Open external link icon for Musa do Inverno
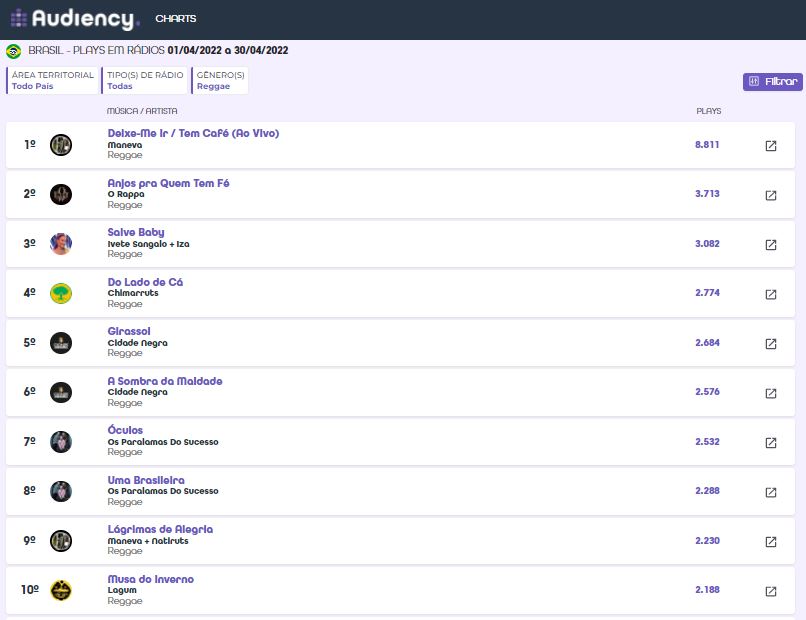Screen dimensions: 806x620 point(770,591)
